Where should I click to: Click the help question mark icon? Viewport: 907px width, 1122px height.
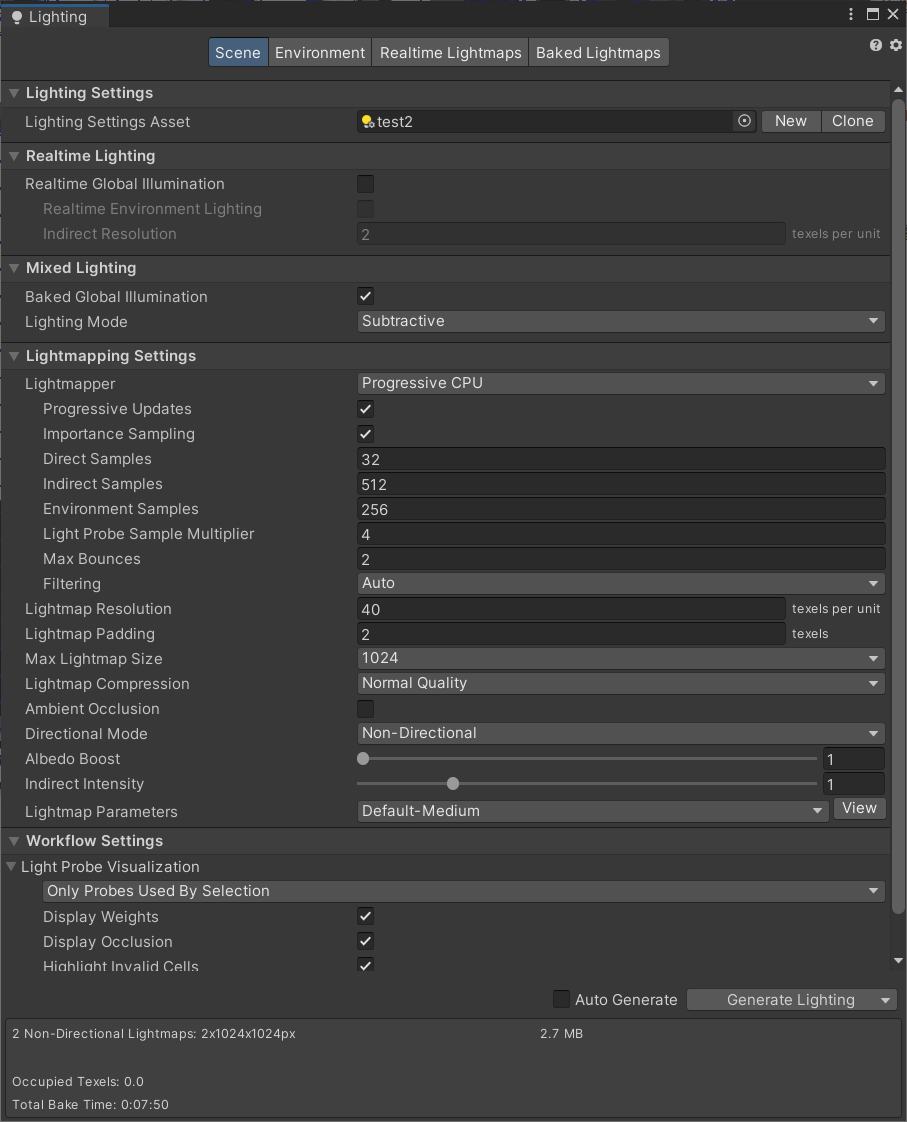coord(875,45)
